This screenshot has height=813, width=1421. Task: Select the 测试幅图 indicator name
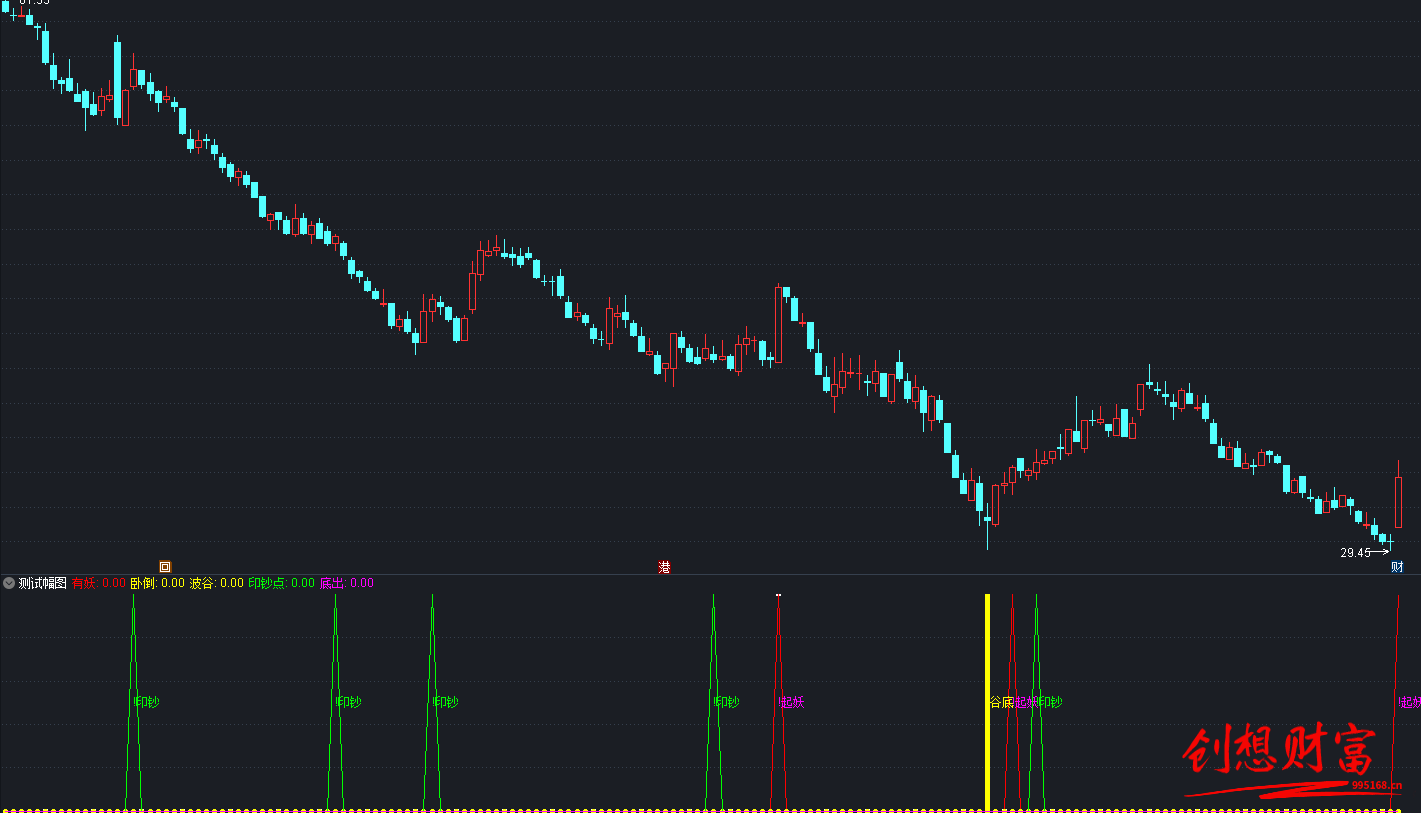(x=43, y=583)
